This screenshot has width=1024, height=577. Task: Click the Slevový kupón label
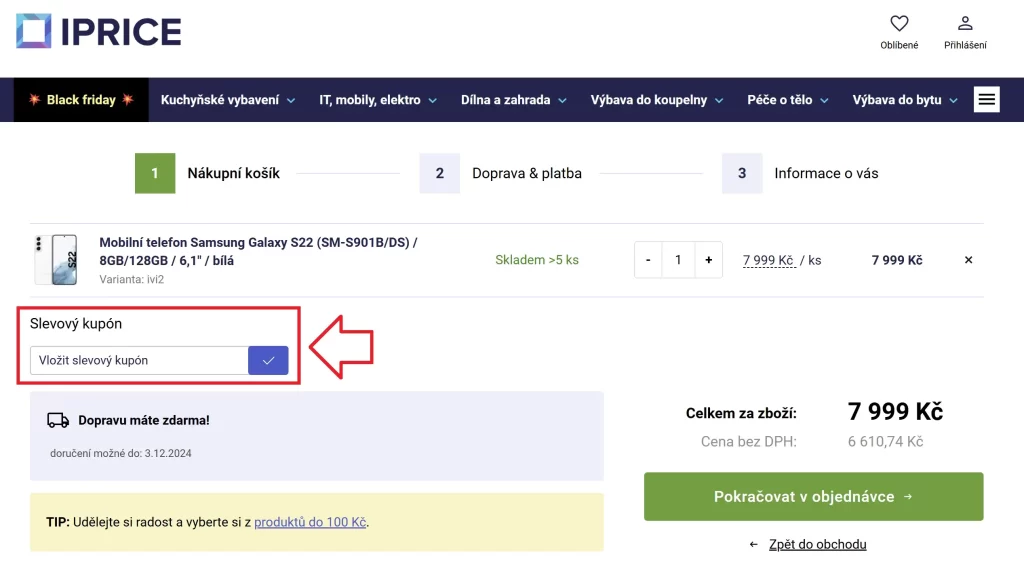click(x=76, y=324)
